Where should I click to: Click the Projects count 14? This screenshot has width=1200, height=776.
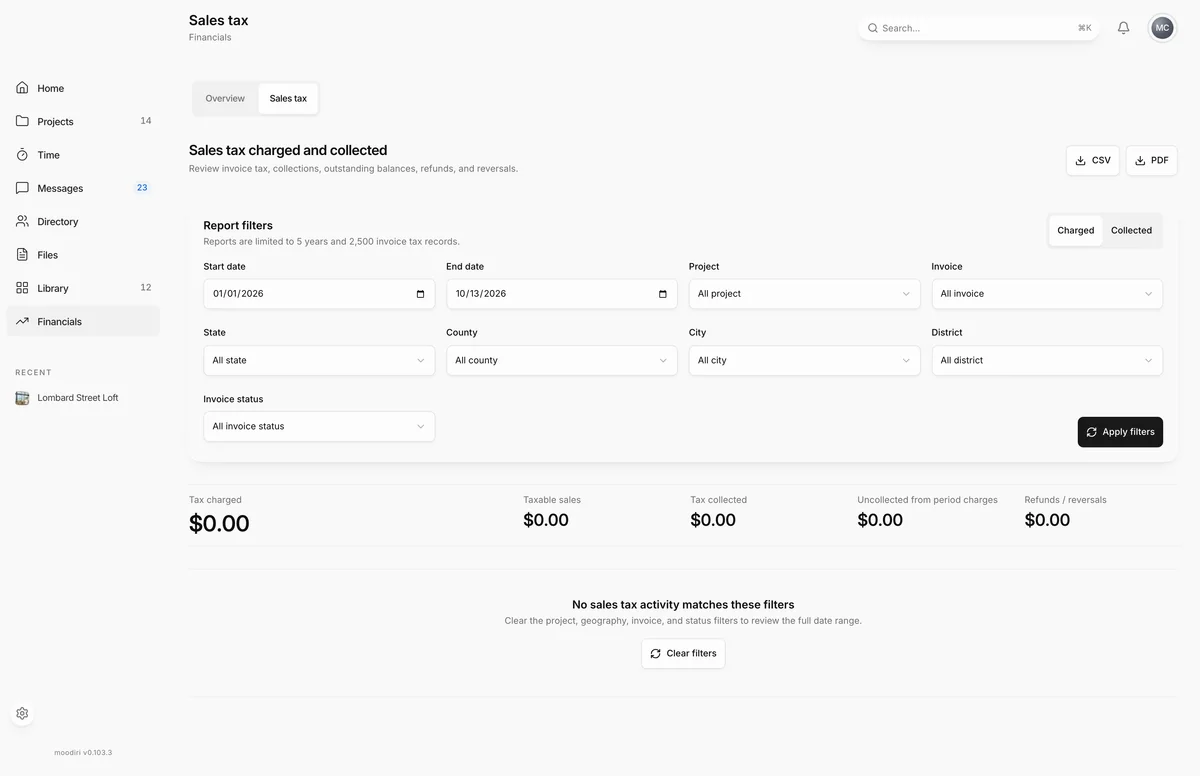(146, 121)
